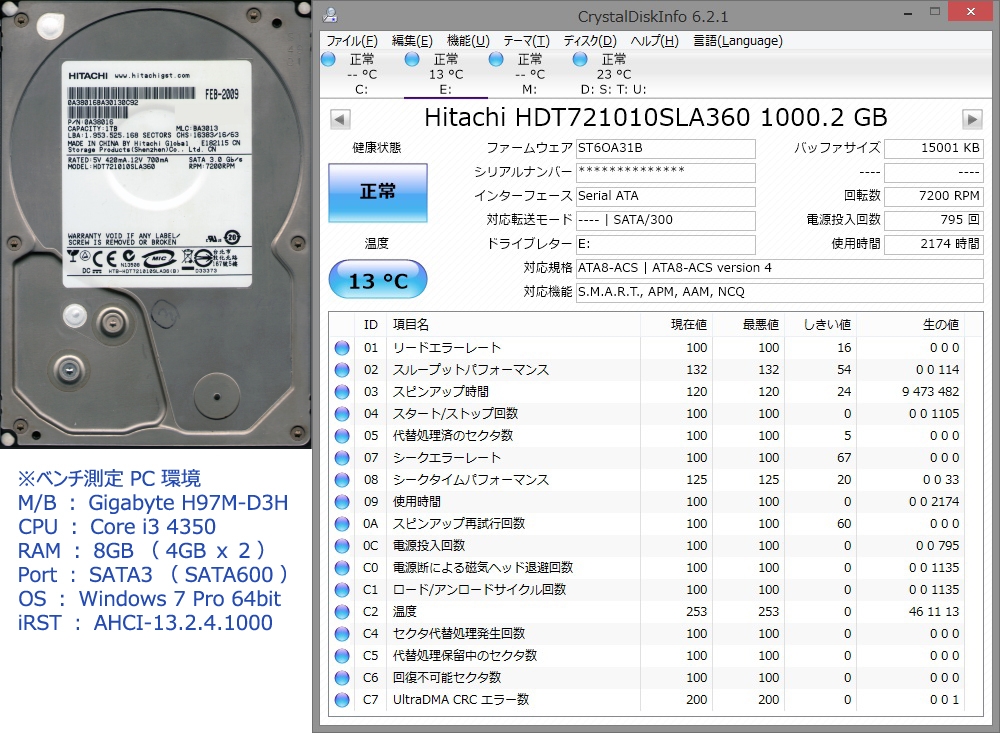Screen dimensions: 1000x733
Task: Click the raw value 9 473 482
Action: click(x=930, y=392)
